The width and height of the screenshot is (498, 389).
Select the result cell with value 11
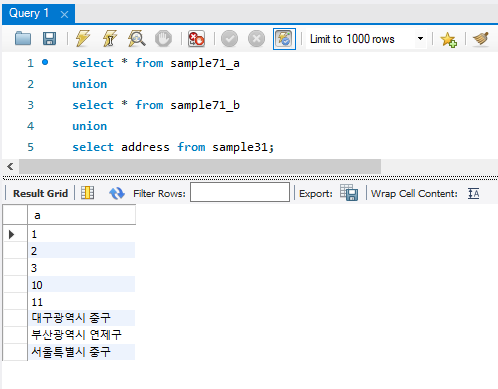(82, 302)
